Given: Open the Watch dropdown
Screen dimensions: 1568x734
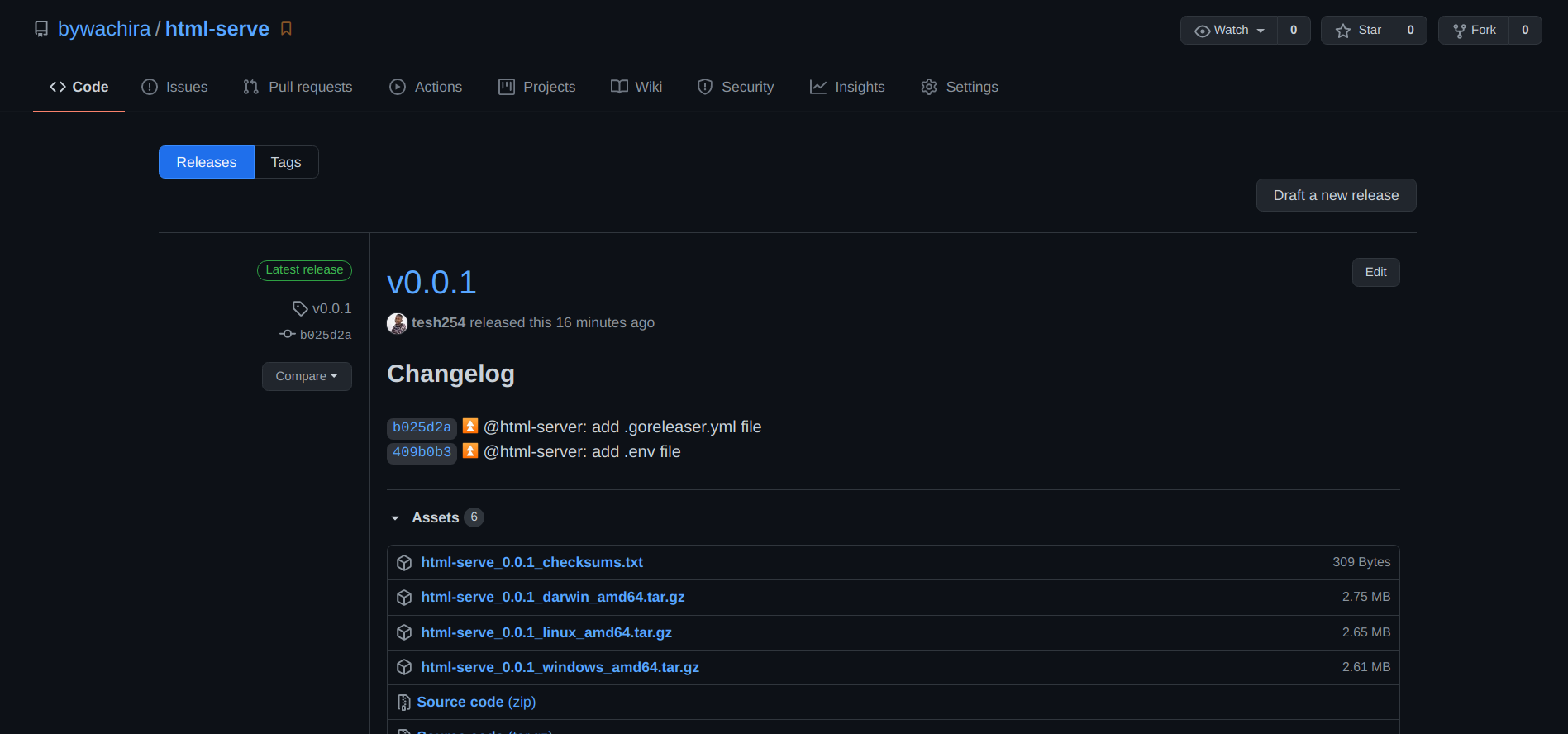Looking at the screenshot, I should click(1229, 31).
